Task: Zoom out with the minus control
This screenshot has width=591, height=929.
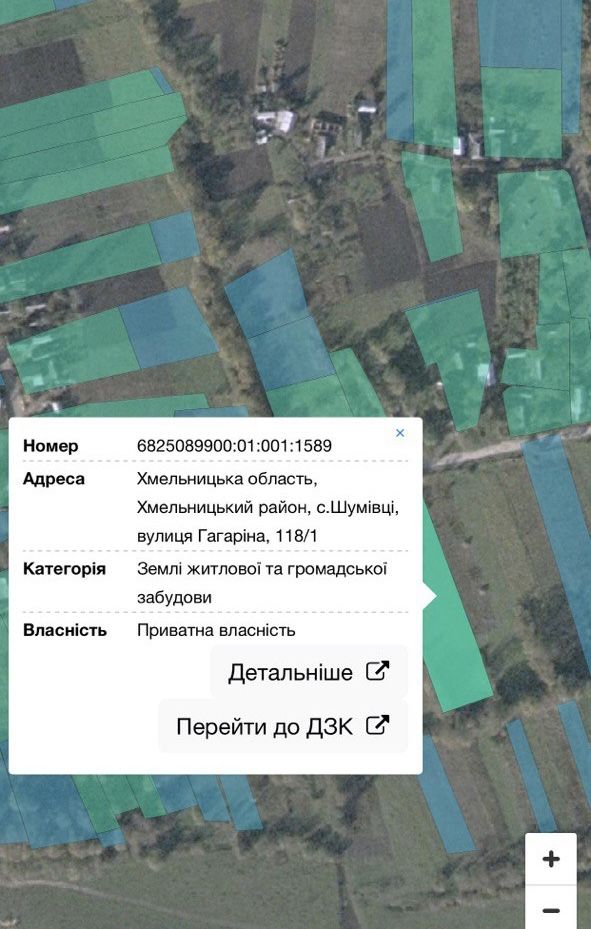Action: [x=551, y=909]
